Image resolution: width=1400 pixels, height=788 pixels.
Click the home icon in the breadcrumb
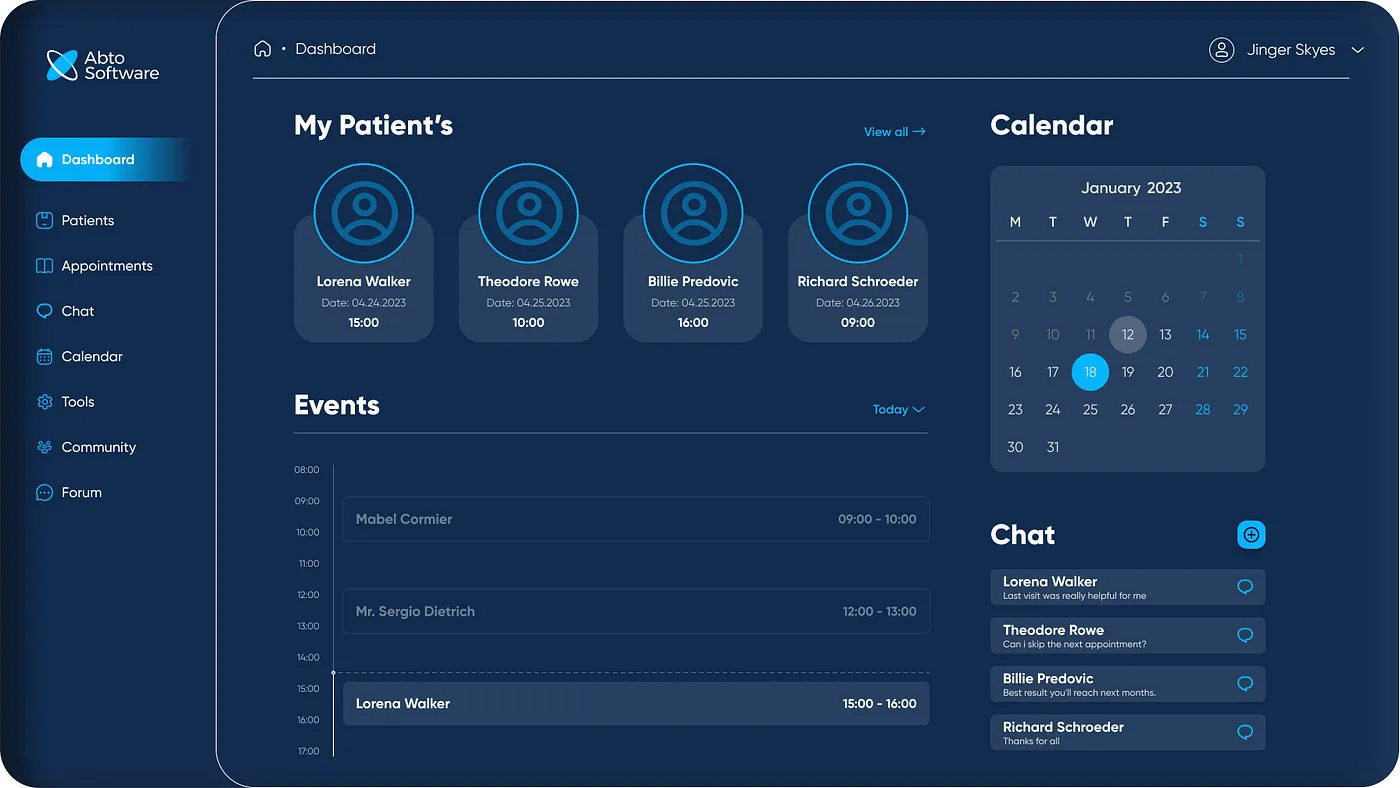(x=262, y=47)
